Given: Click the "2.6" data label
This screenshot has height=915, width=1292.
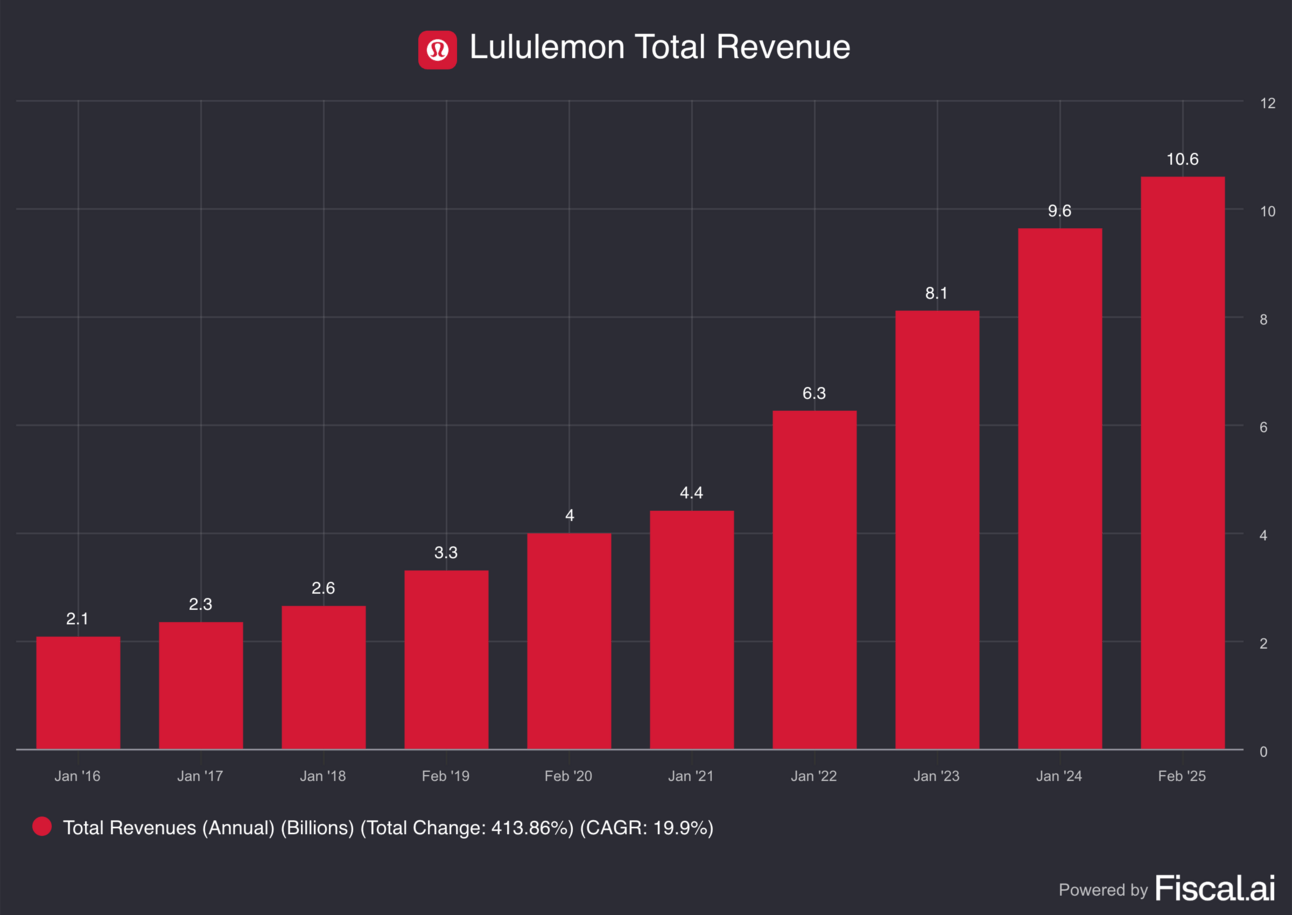Looking at the screenshot, I should (x=323, y=588).
